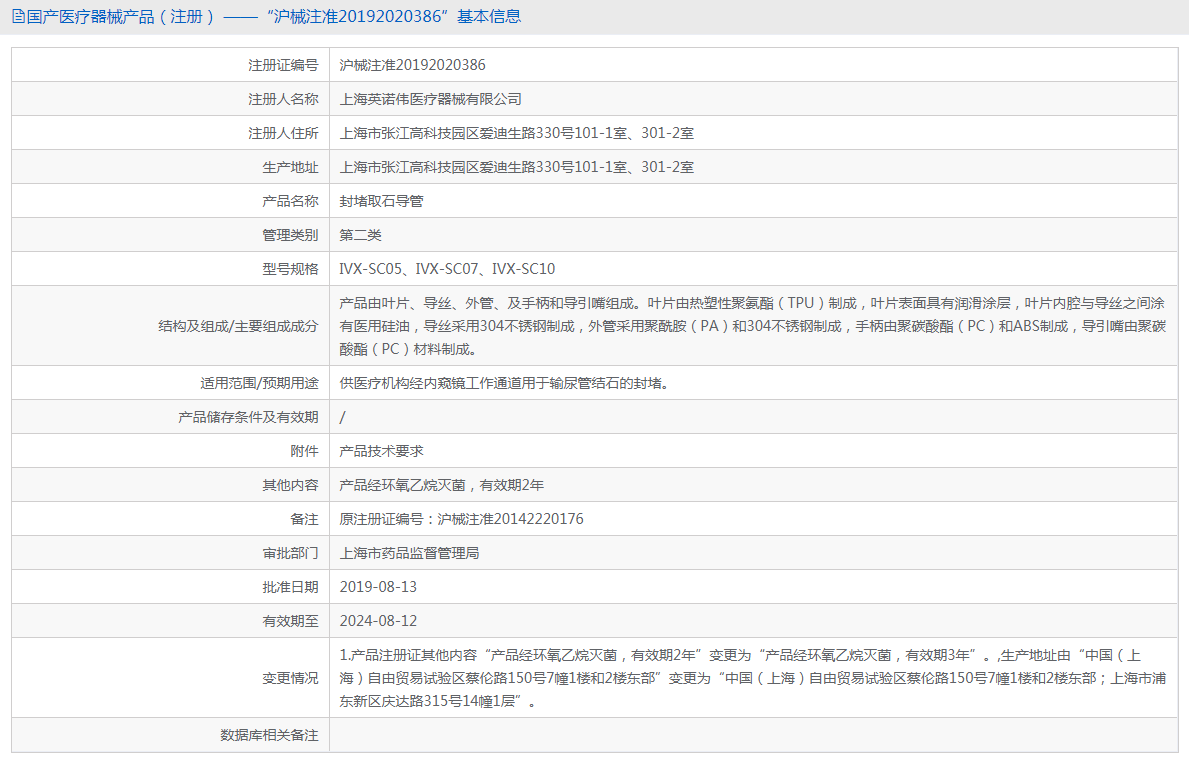Click the 注册人住所 label

[x=283, y=133]
